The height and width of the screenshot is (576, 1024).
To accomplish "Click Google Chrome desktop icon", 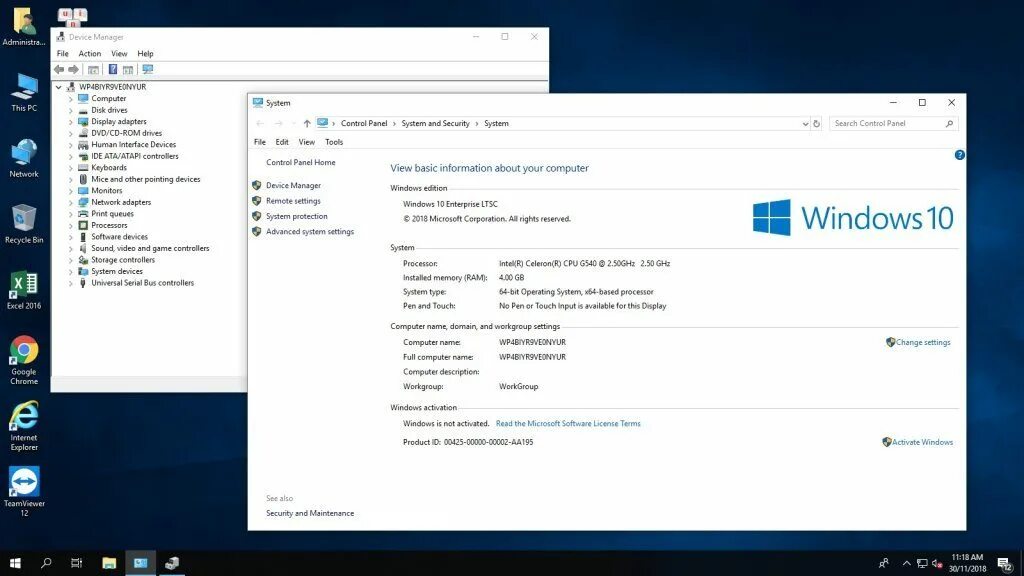I will point(24,360).
